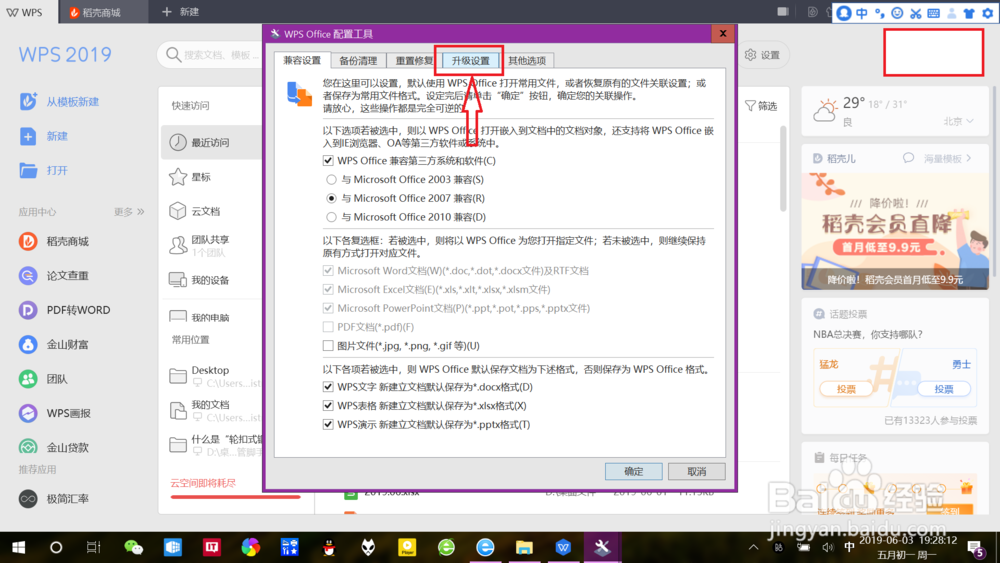The height and width of the screenshot is (563, 1000).
Task: Open File Explorer from the taskbar
Action: 524,547
